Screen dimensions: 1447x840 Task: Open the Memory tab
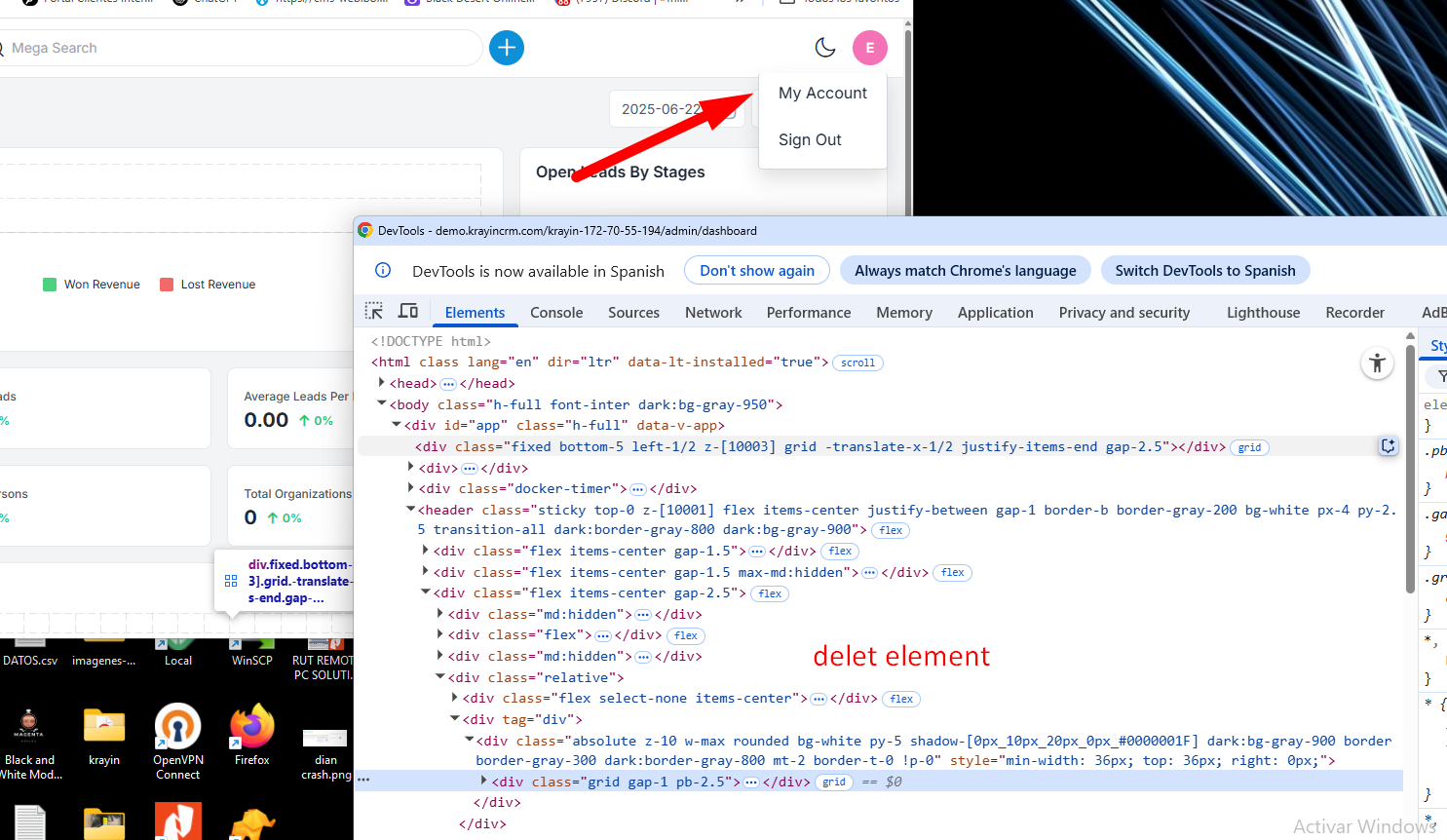pos(904,313)
